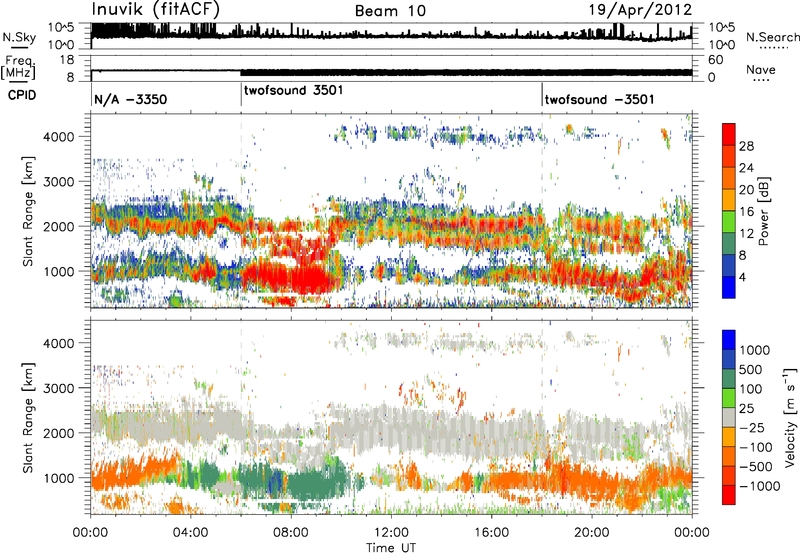Click the "500" label on the velocity colorbar

pos(751,370)
